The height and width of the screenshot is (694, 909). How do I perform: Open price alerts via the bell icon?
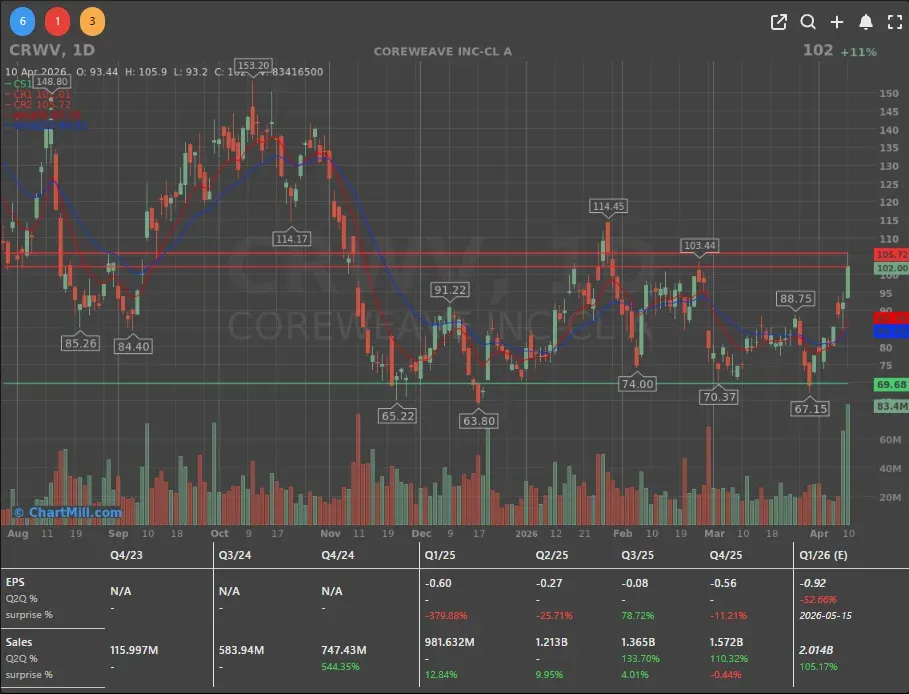coord(866,21)
